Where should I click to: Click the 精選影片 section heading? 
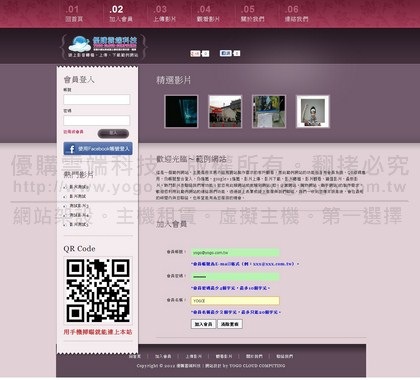click(174, 80)
